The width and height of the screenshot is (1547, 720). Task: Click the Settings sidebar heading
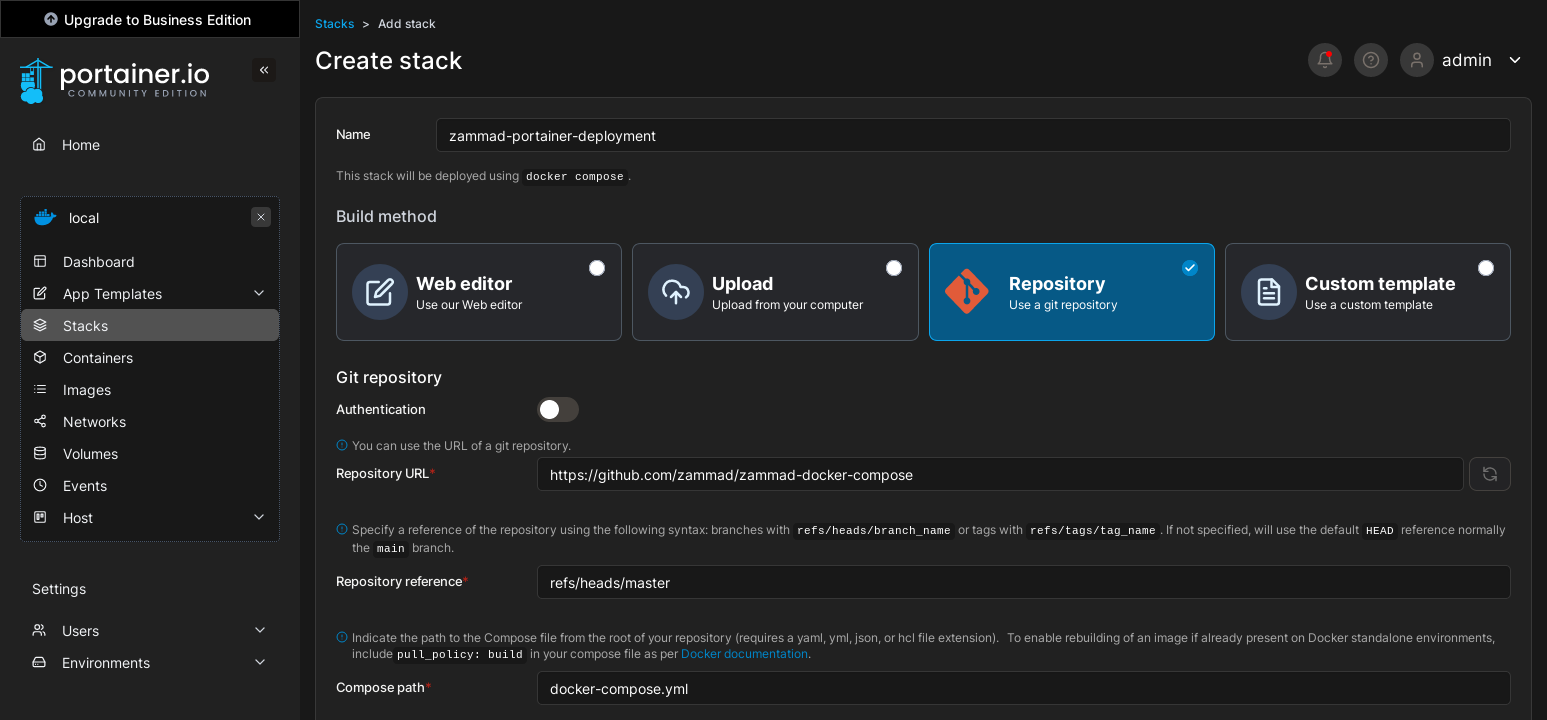[59, 589]
